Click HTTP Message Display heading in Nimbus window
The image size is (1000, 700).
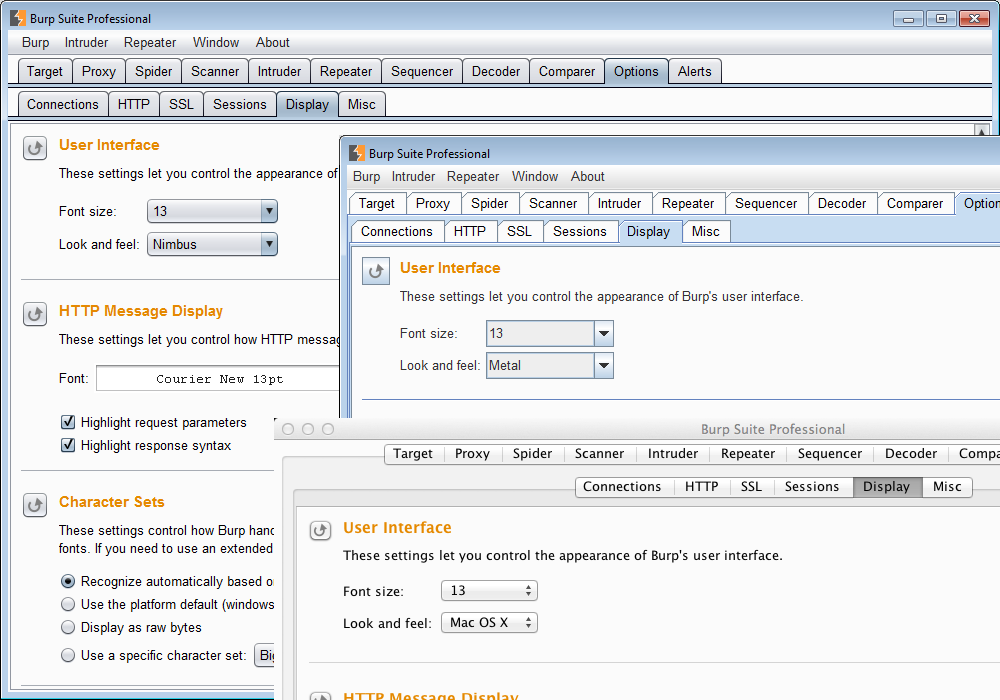point(141,311)
